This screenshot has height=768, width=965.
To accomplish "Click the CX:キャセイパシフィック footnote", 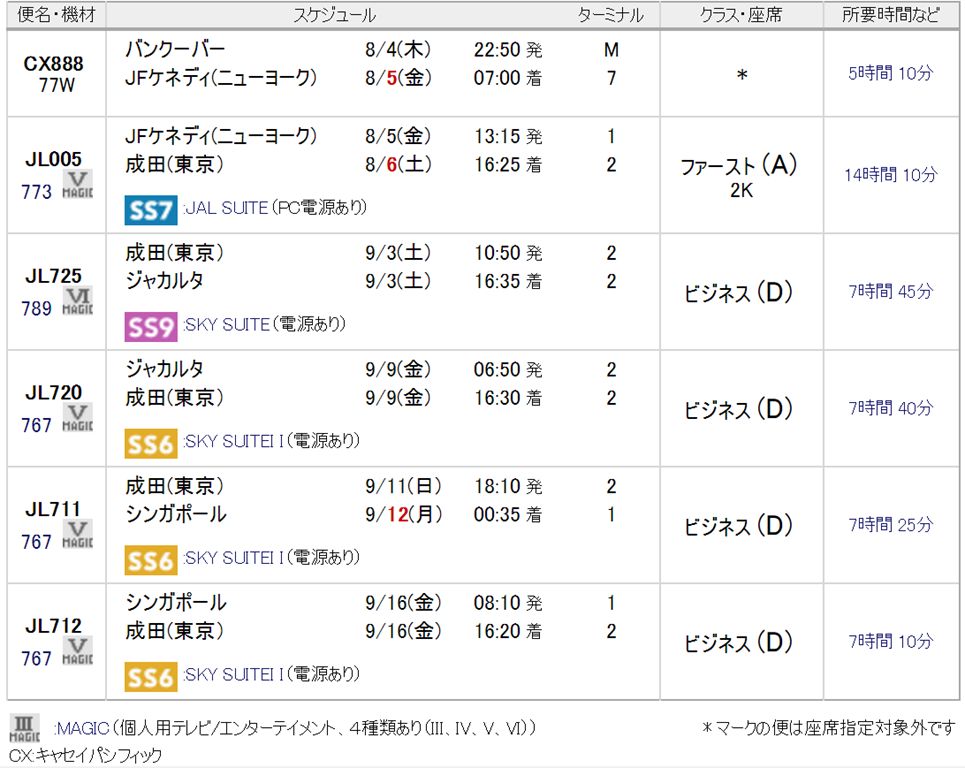I will (x=86, y=756).
